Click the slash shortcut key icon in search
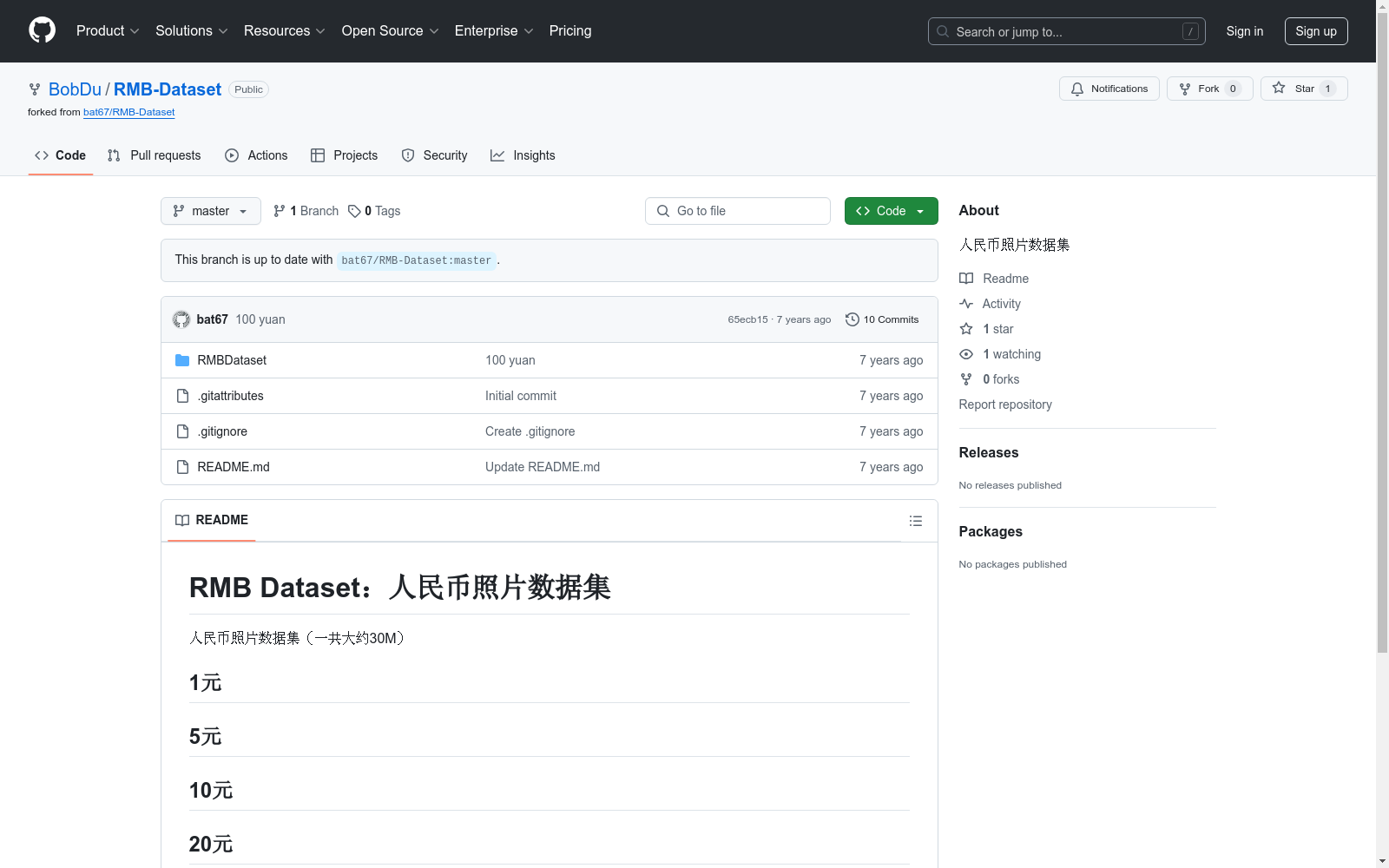This screenshot has height=868, width=1389. pos(1190,31)
